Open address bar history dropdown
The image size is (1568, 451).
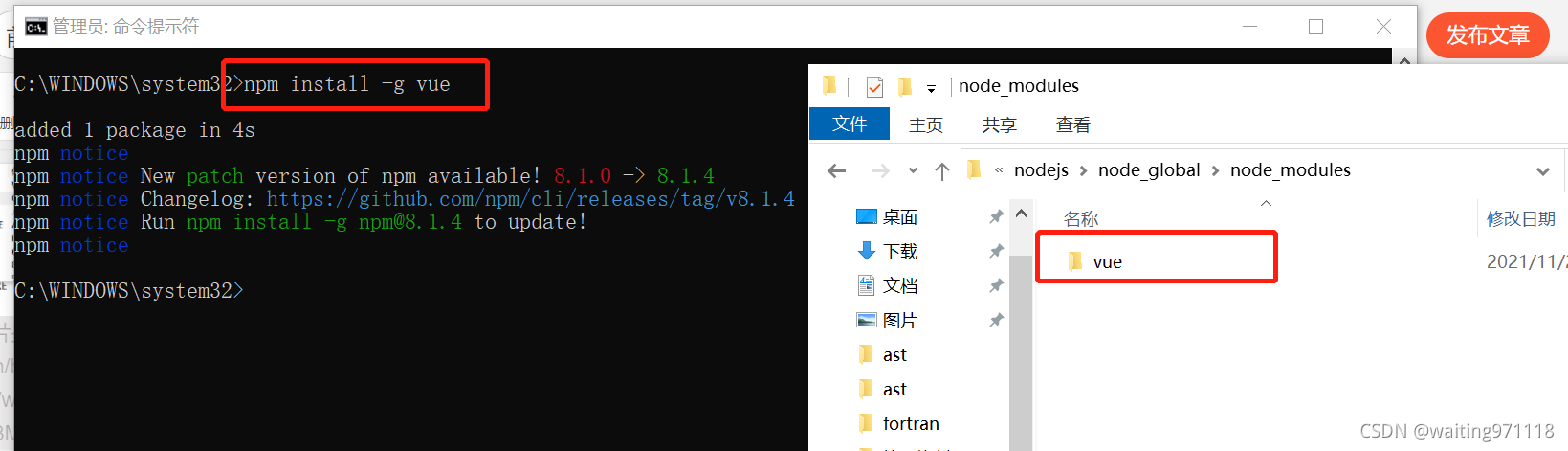[1542, 171]
